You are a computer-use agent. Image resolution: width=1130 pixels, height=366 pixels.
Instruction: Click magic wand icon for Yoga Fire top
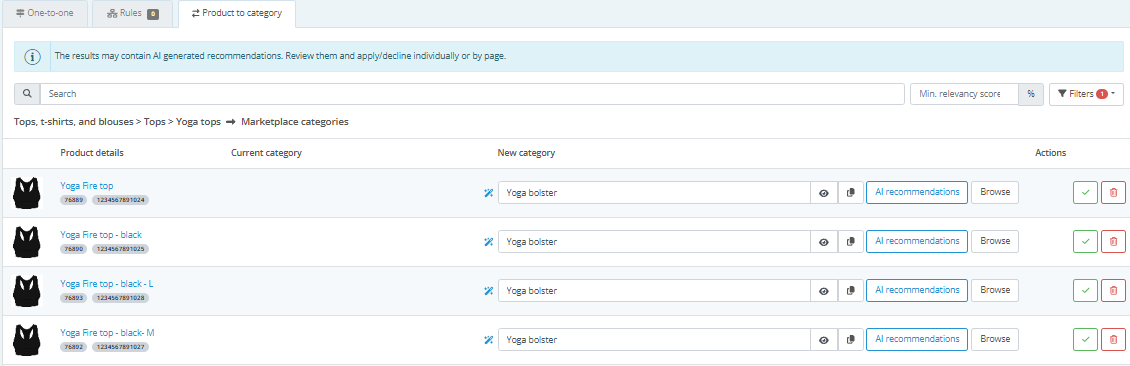[488, 192]
